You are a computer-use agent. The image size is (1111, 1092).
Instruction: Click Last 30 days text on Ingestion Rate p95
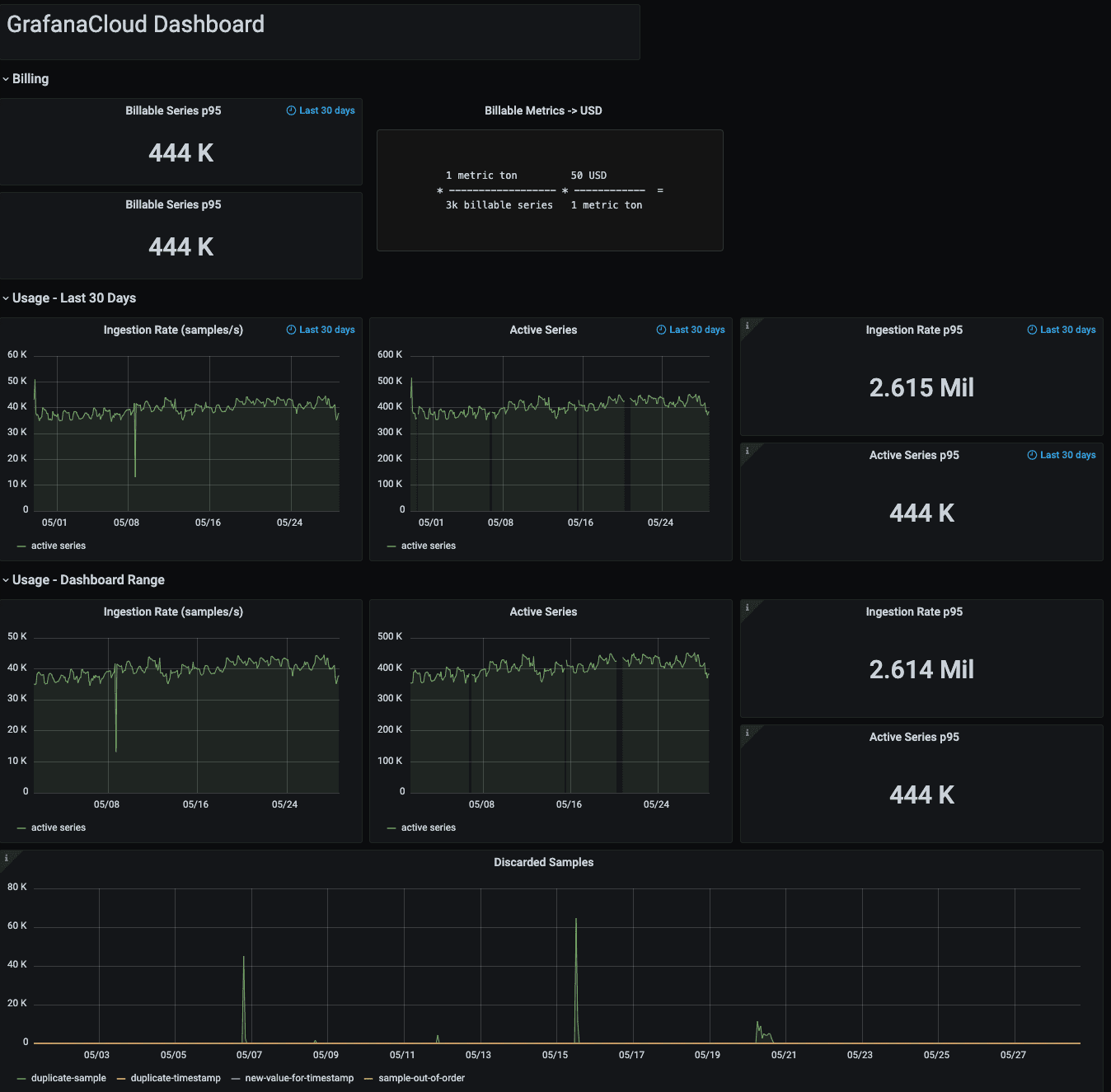tap(1067, 330)
